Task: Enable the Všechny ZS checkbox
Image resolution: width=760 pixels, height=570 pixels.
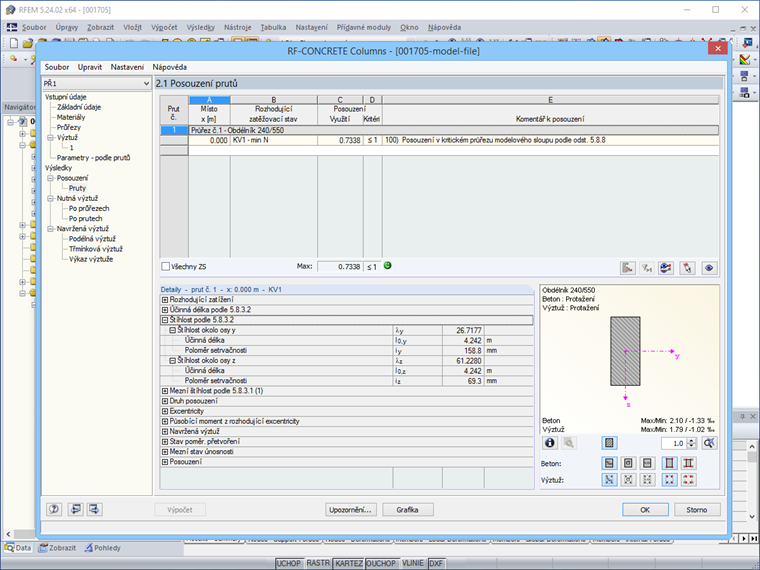Action: (166, 267)
